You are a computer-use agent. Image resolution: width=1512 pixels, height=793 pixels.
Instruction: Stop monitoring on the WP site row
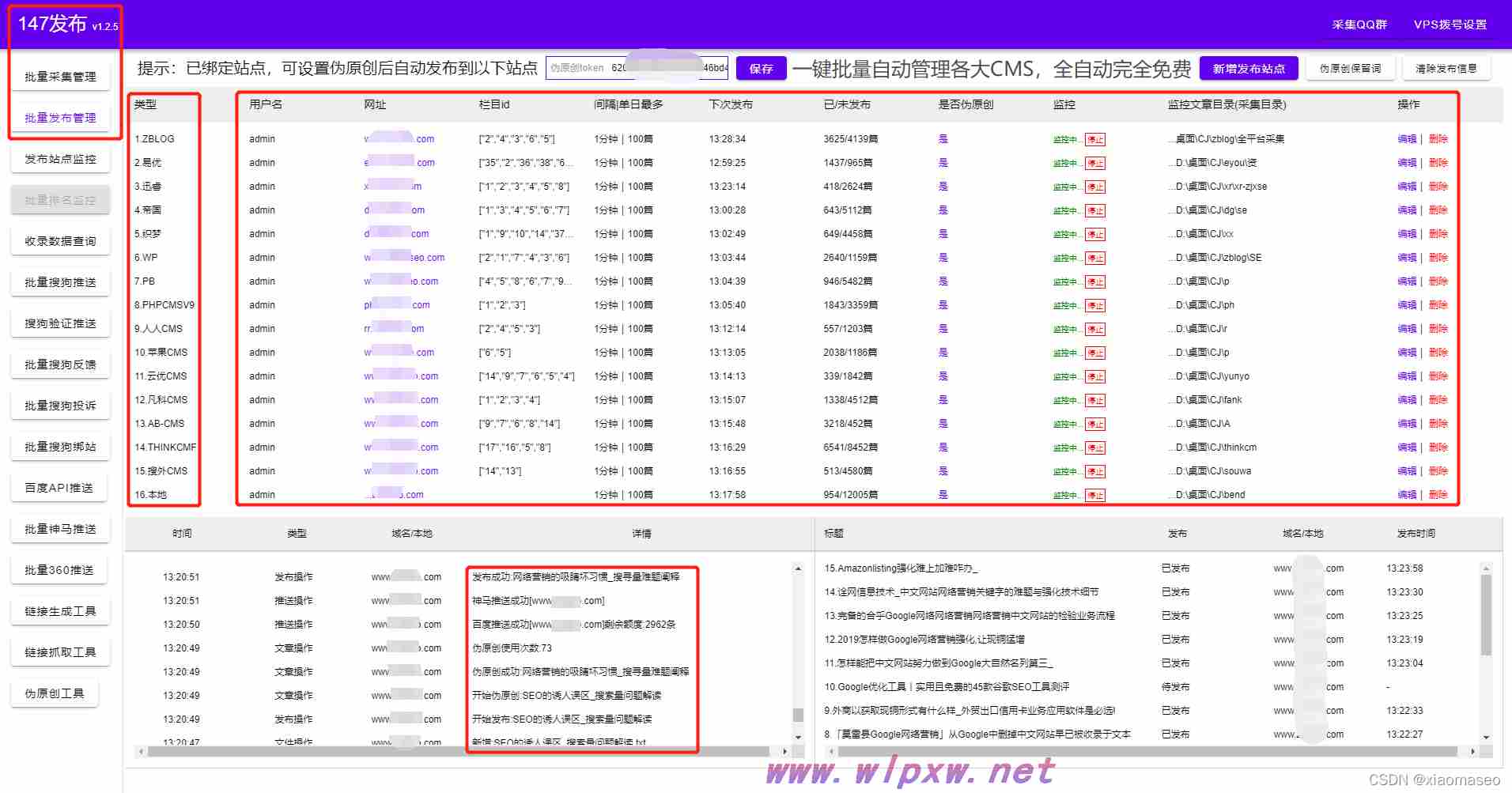(x=1094, y=258)
